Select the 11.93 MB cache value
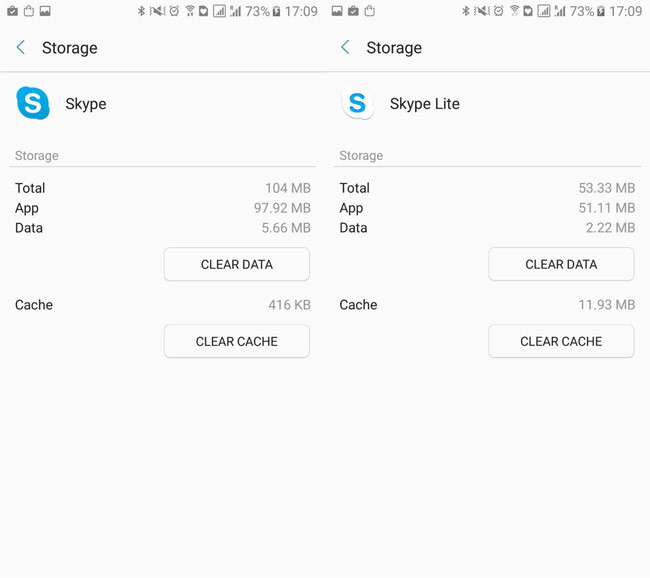The image size is (650, 578). pos(607,305)
